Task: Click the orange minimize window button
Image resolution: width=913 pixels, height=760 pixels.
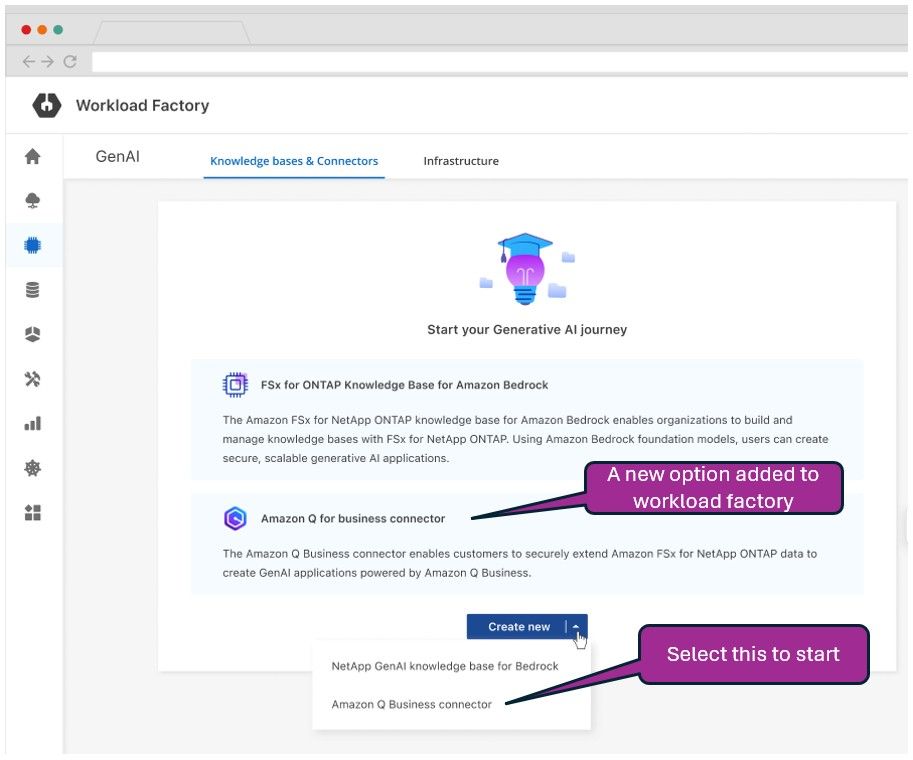Action: click(42, 30)
